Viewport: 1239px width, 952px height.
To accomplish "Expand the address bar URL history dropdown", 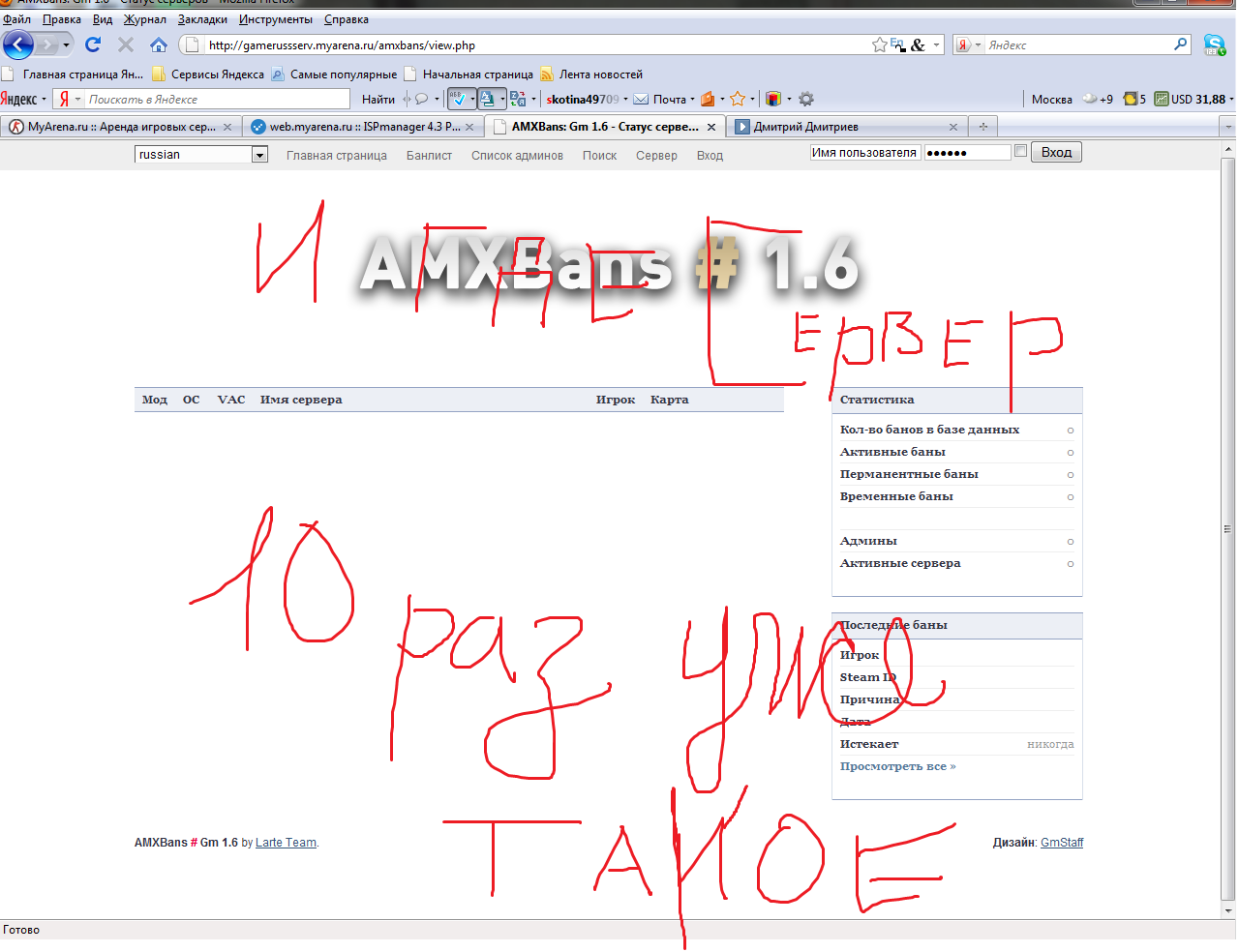I will (x=936, y=45).
